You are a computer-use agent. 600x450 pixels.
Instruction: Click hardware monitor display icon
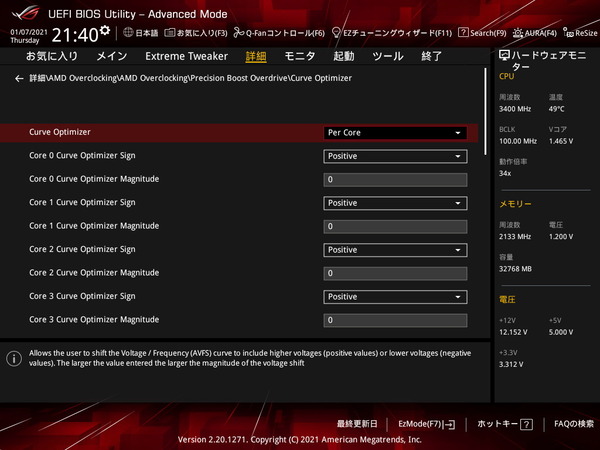click(x=504, y=55)
